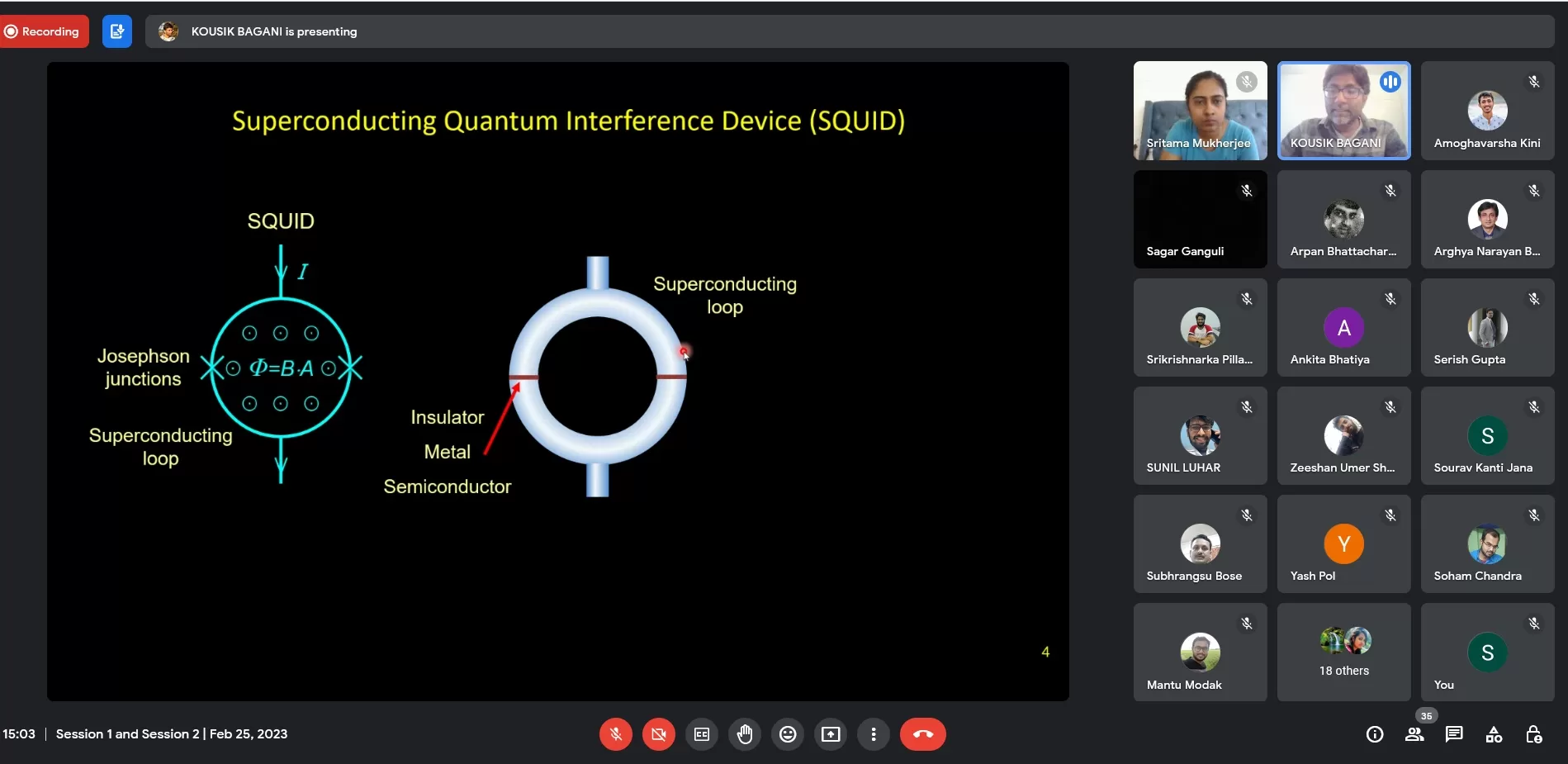Select Mantu Modak's participant tile

point(1201,652)
